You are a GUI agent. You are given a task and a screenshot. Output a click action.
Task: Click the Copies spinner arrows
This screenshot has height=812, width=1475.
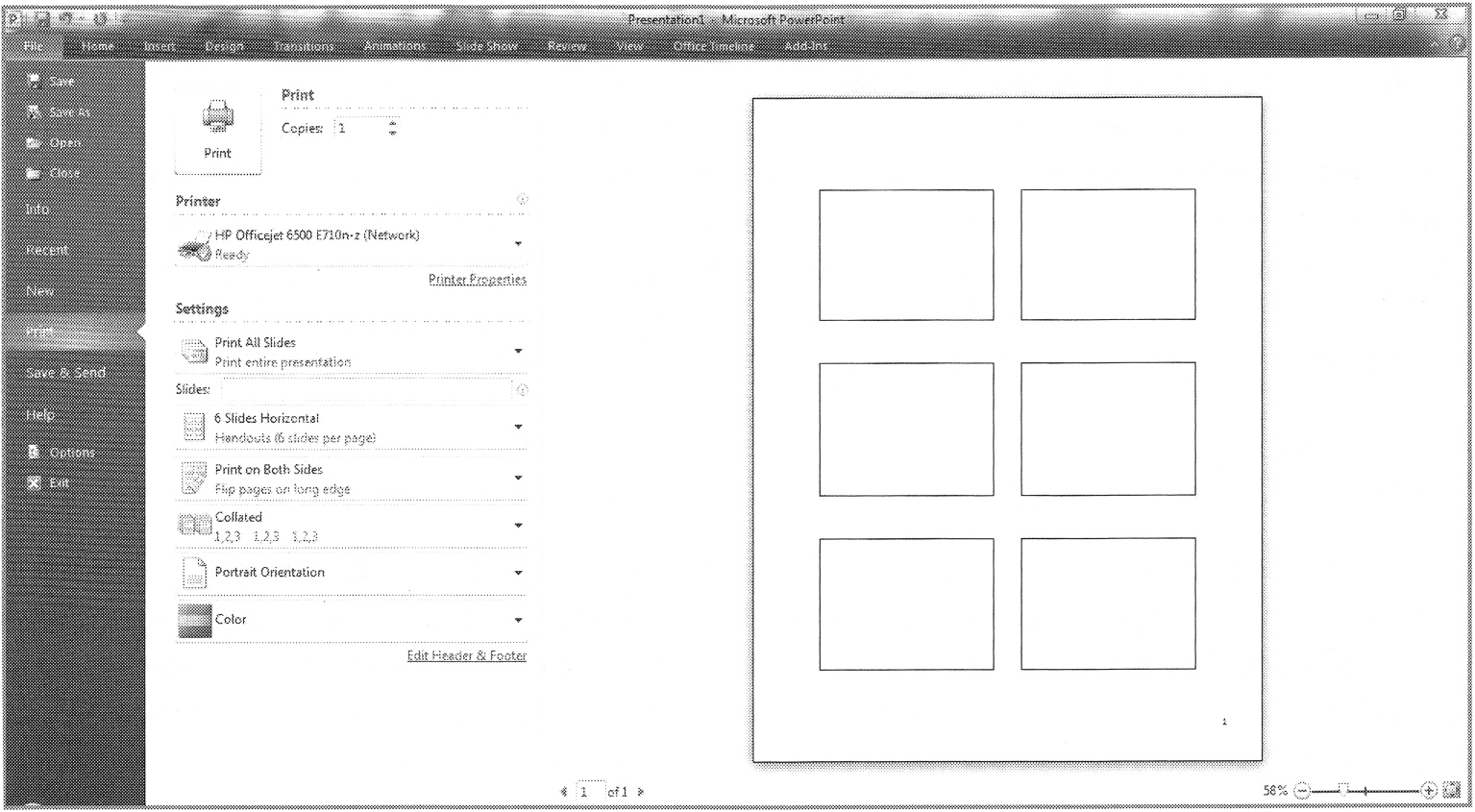[x=392, y=128]
